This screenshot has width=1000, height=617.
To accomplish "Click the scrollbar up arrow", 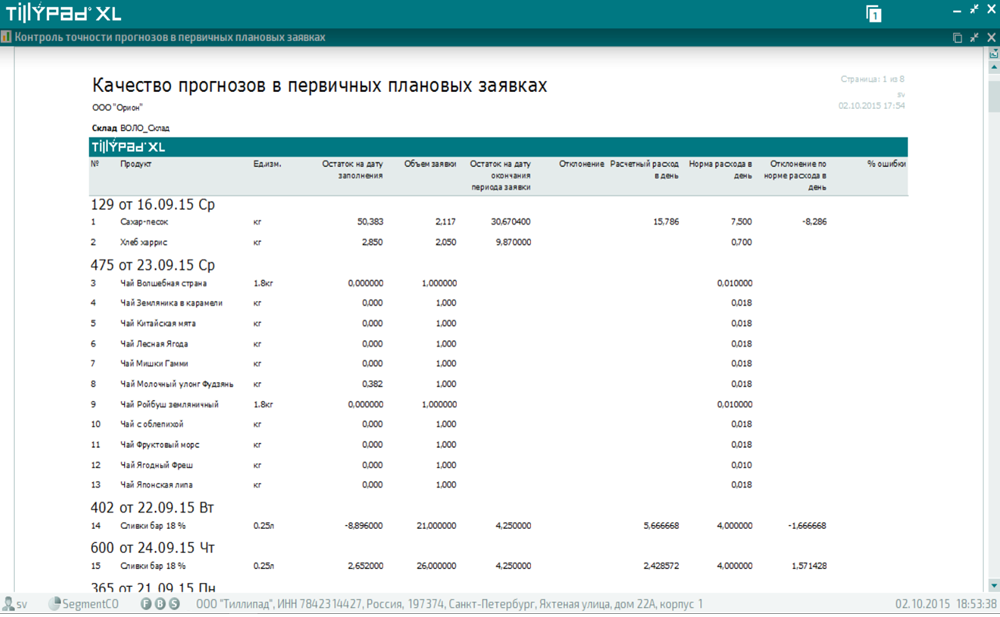I will click(994, 68).
